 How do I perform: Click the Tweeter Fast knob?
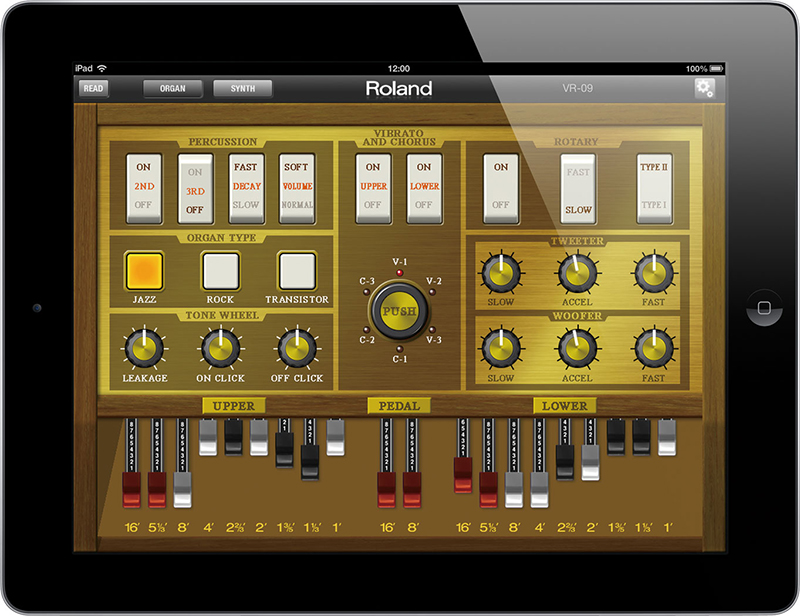pos(653,272)
